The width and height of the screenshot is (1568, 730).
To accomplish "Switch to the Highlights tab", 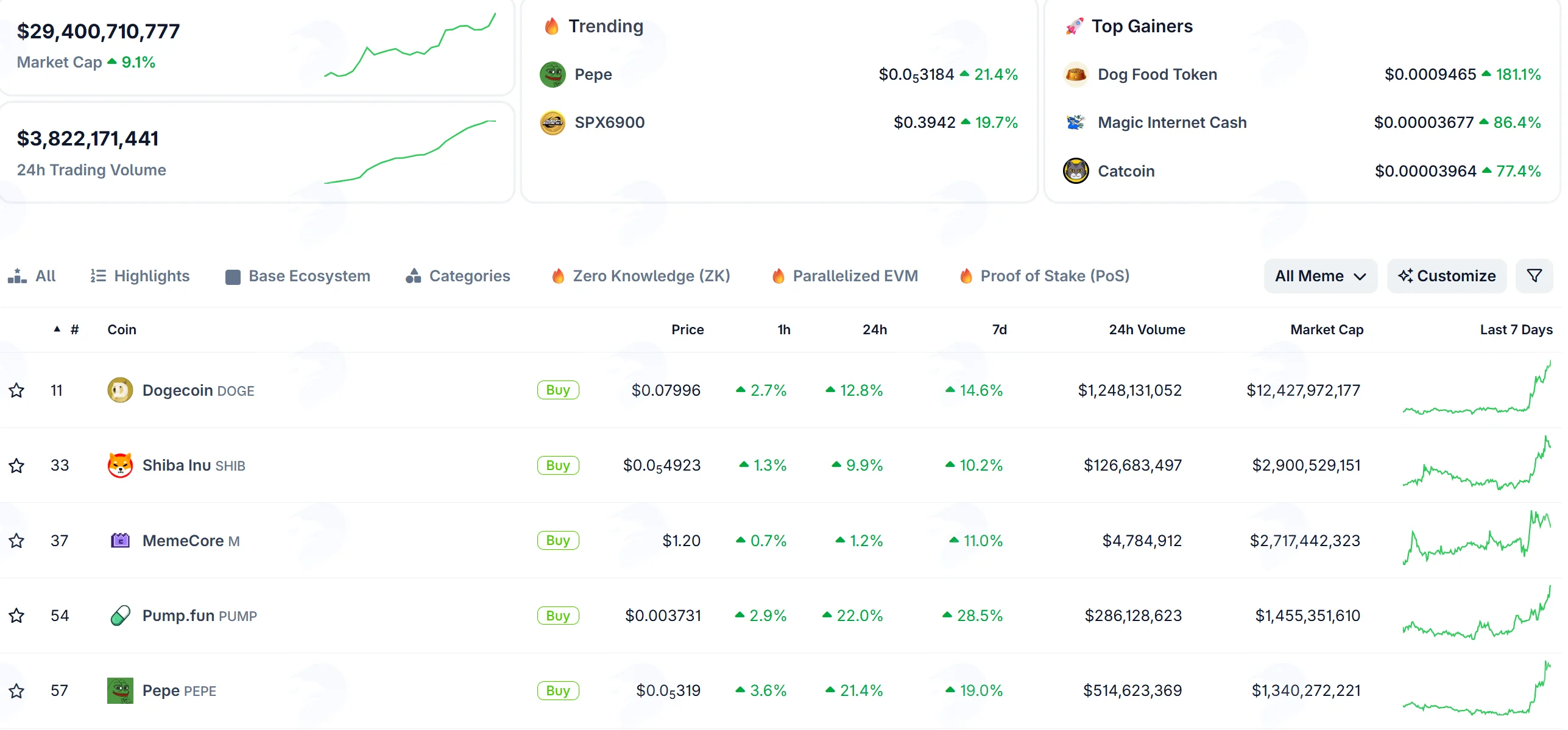I will pyautogui.click(x=140, y=276).
